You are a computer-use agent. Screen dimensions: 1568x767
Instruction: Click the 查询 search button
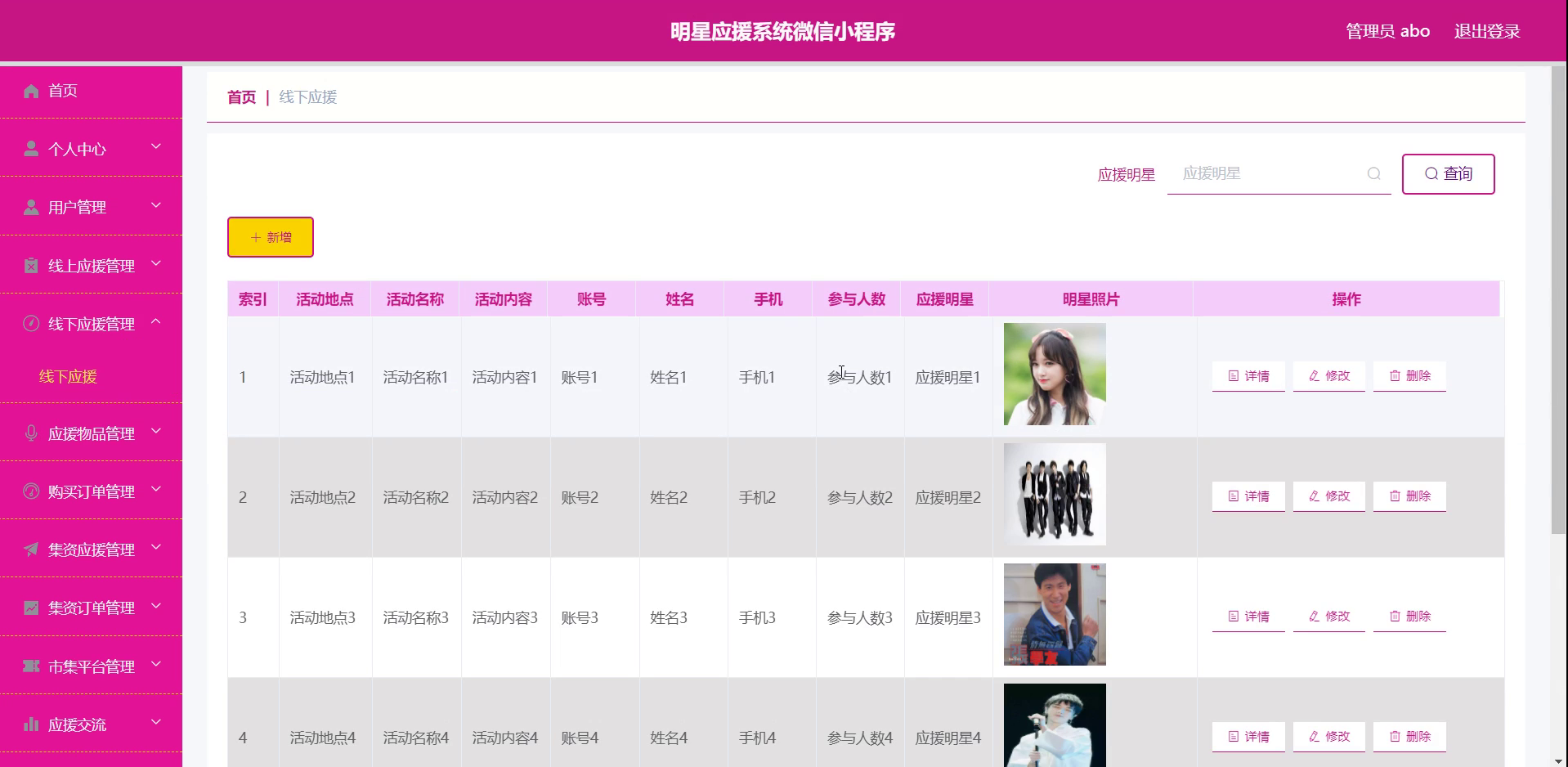pos(1448,174)
